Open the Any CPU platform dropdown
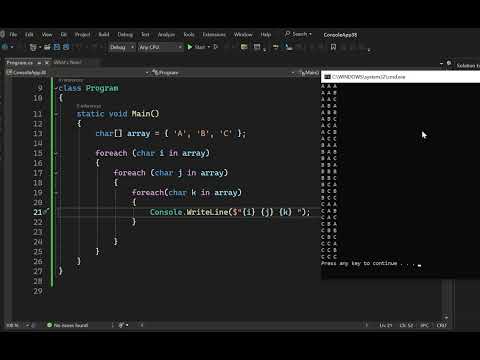The height and width of the screenshot is (360, 480). [x=160, y=47]
